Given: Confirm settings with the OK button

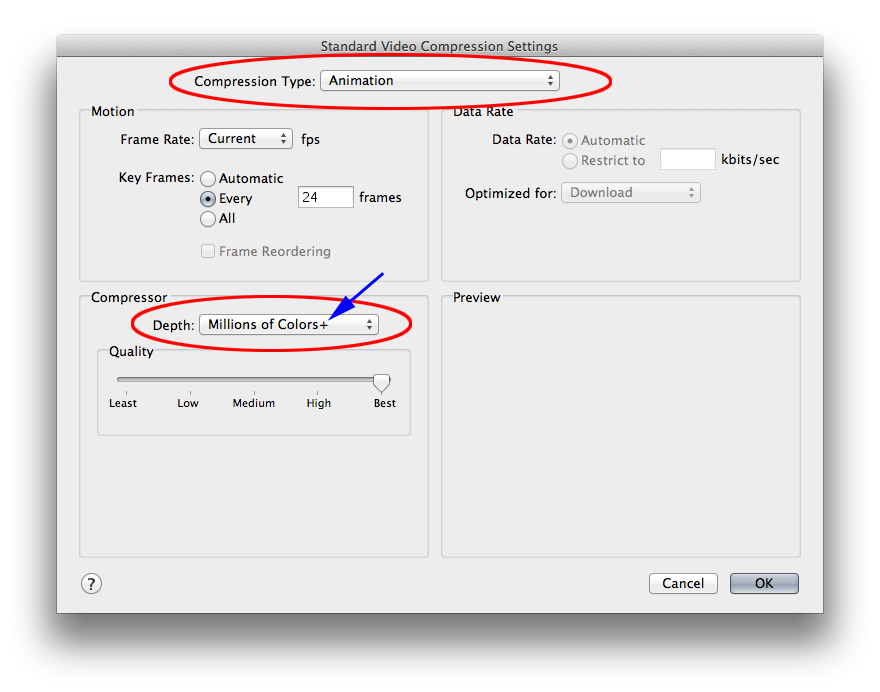Looking at the screenshot, I should click(x=764, y=583).
